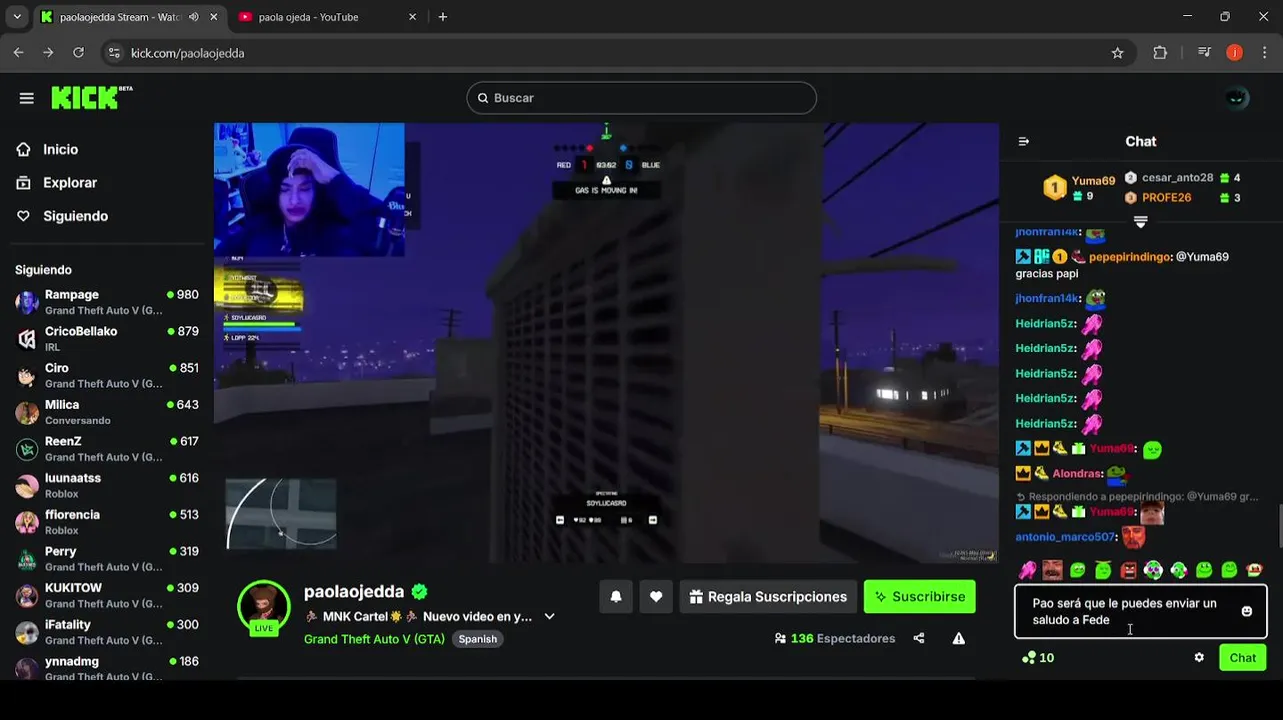This screenshot has height=720, width=1283.
Task: Click pepepirindingo username in chat
Action: pos(1130,257)
